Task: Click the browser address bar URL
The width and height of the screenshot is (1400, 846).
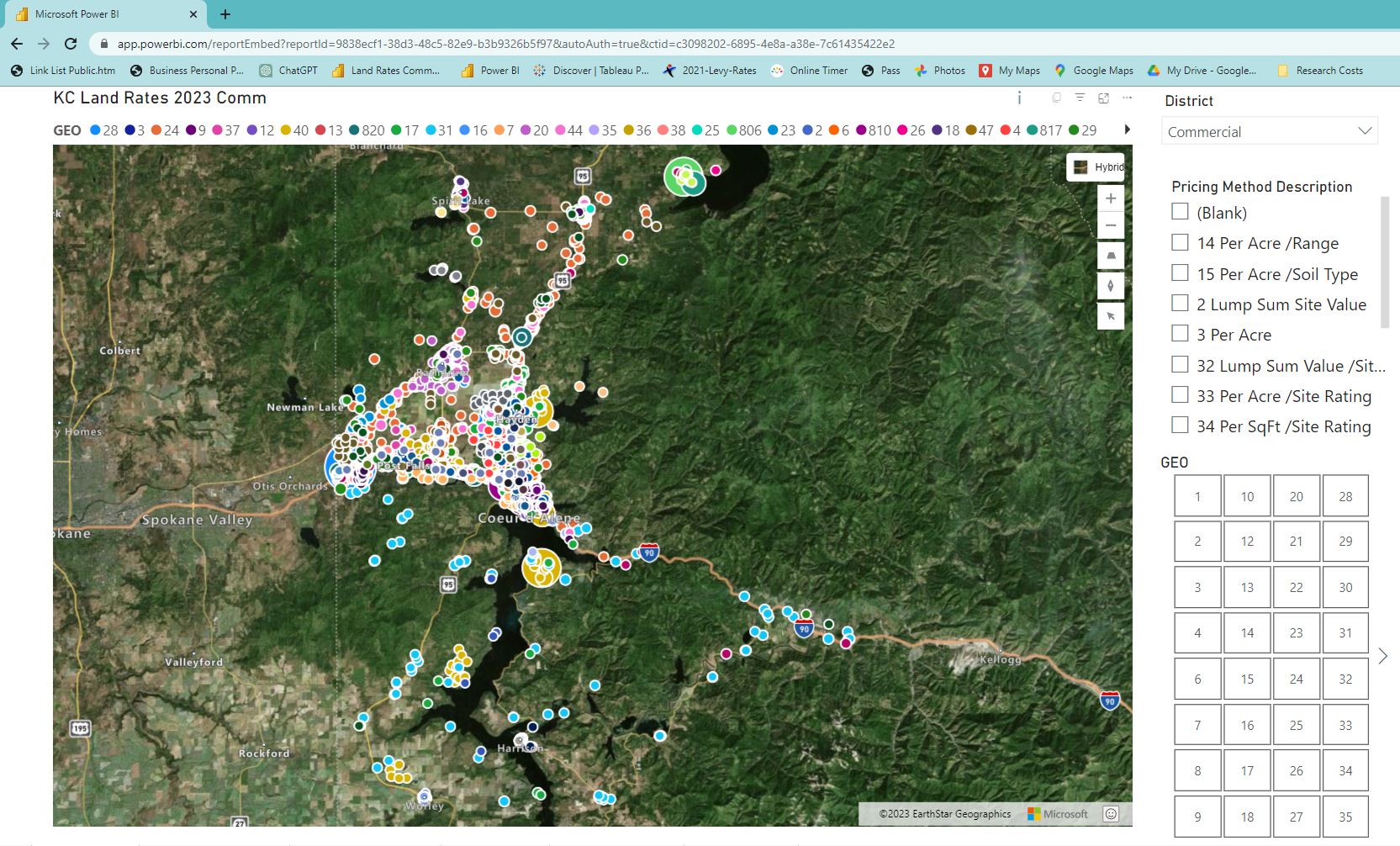Action: coord(505,44)
